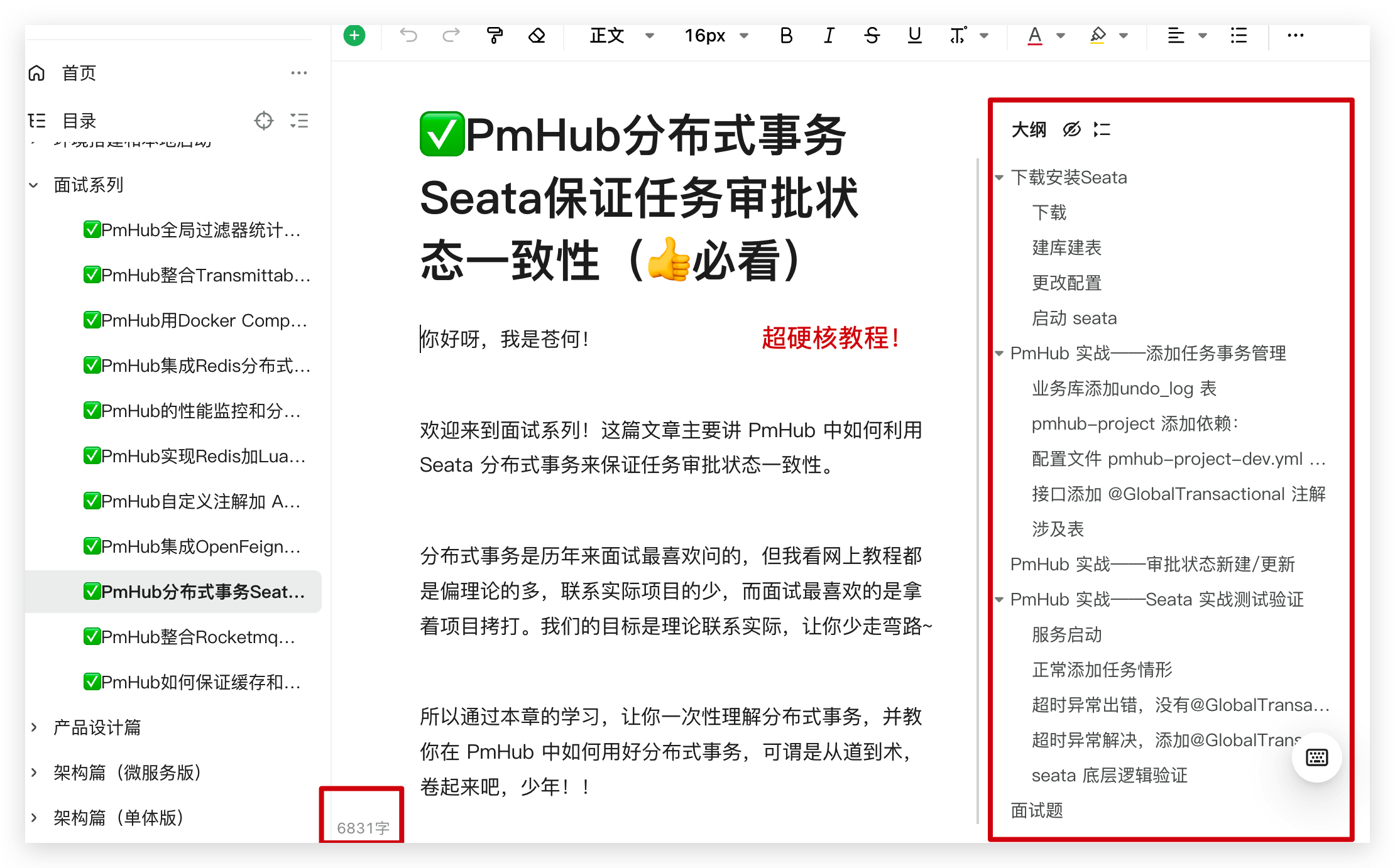1395x868 pixels.
Task: Open PmHub集成Redis分布式 document
Action: tap(197, 366)
